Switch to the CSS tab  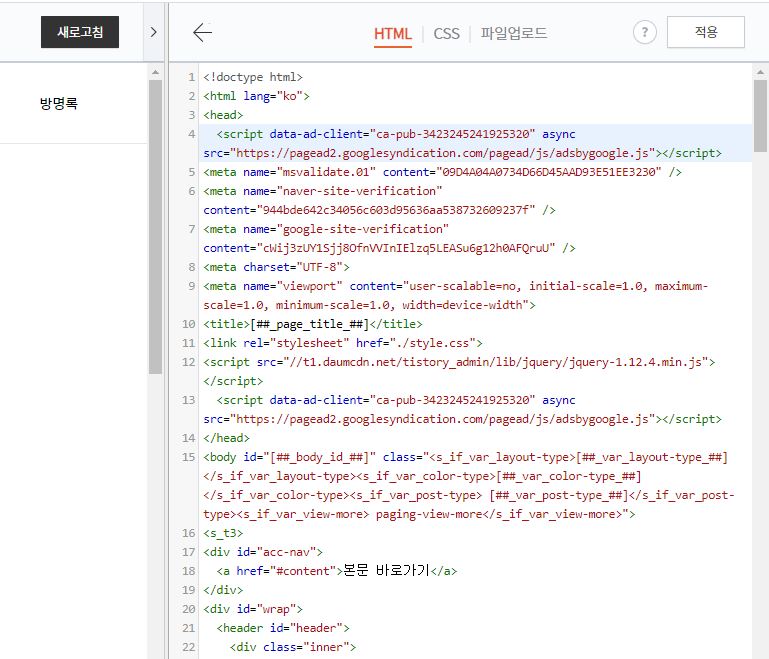446,33
